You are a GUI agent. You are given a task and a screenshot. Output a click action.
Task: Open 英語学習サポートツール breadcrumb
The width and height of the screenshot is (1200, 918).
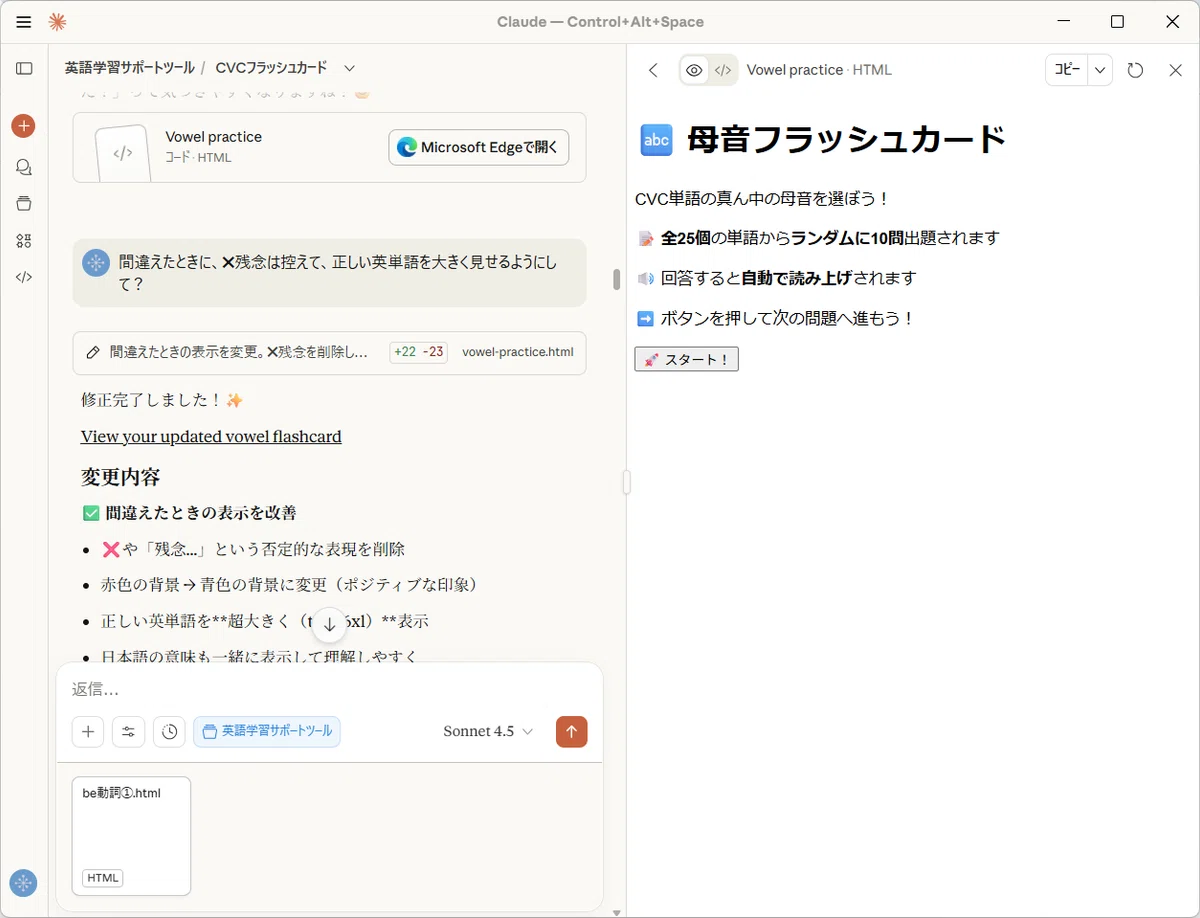tap(130, 68)
